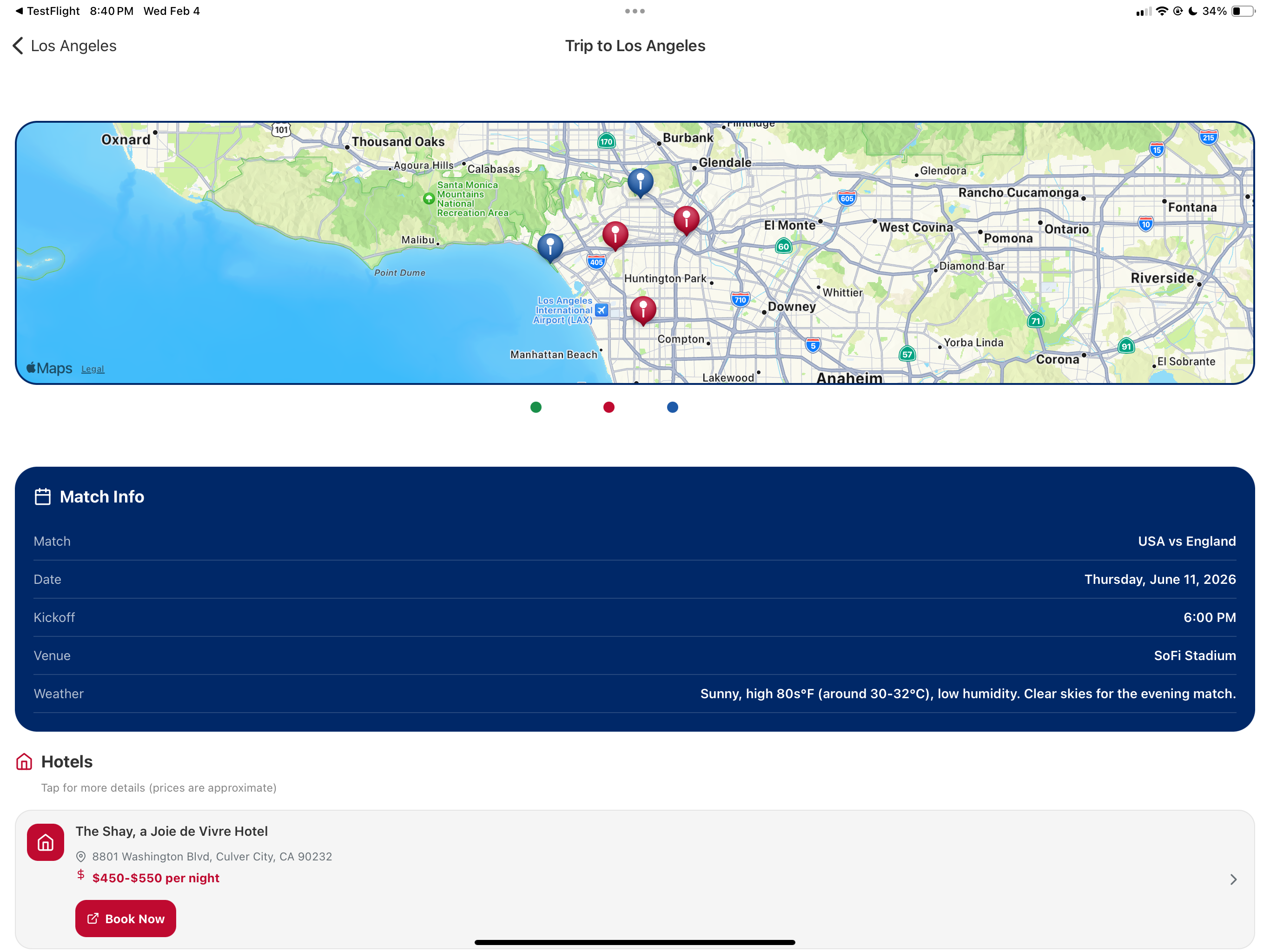Tap the 8801 Washington Blvd address

tap(212, 857)
